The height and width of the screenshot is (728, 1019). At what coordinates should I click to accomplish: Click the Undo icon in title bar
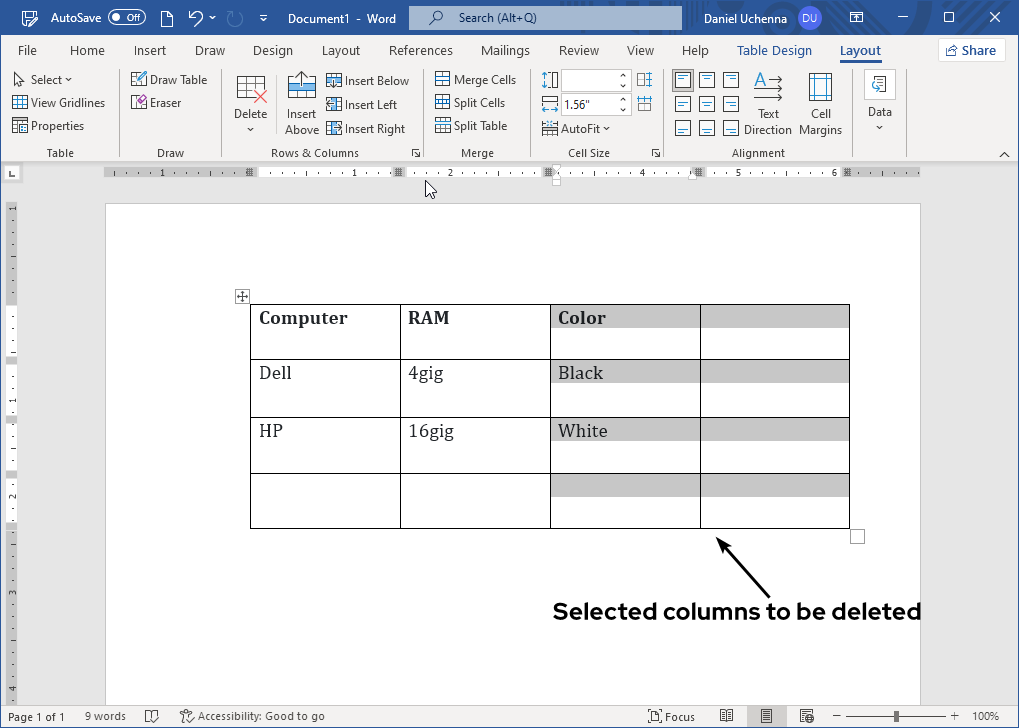tap(196, 18)
